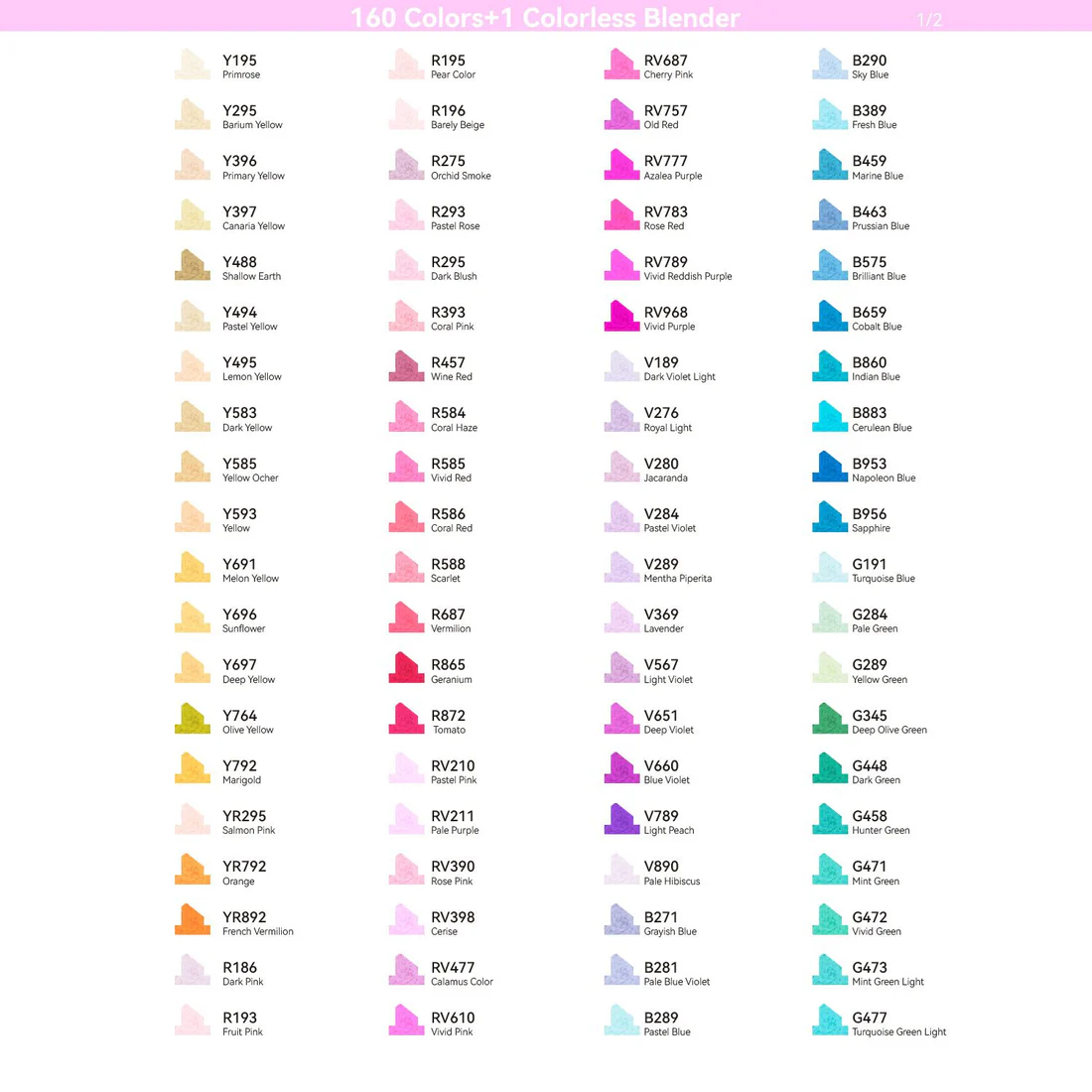Pick the R865 Geranium color swatch
The height and width of the screenshot is (1092, 1092).
pos(407,668)
